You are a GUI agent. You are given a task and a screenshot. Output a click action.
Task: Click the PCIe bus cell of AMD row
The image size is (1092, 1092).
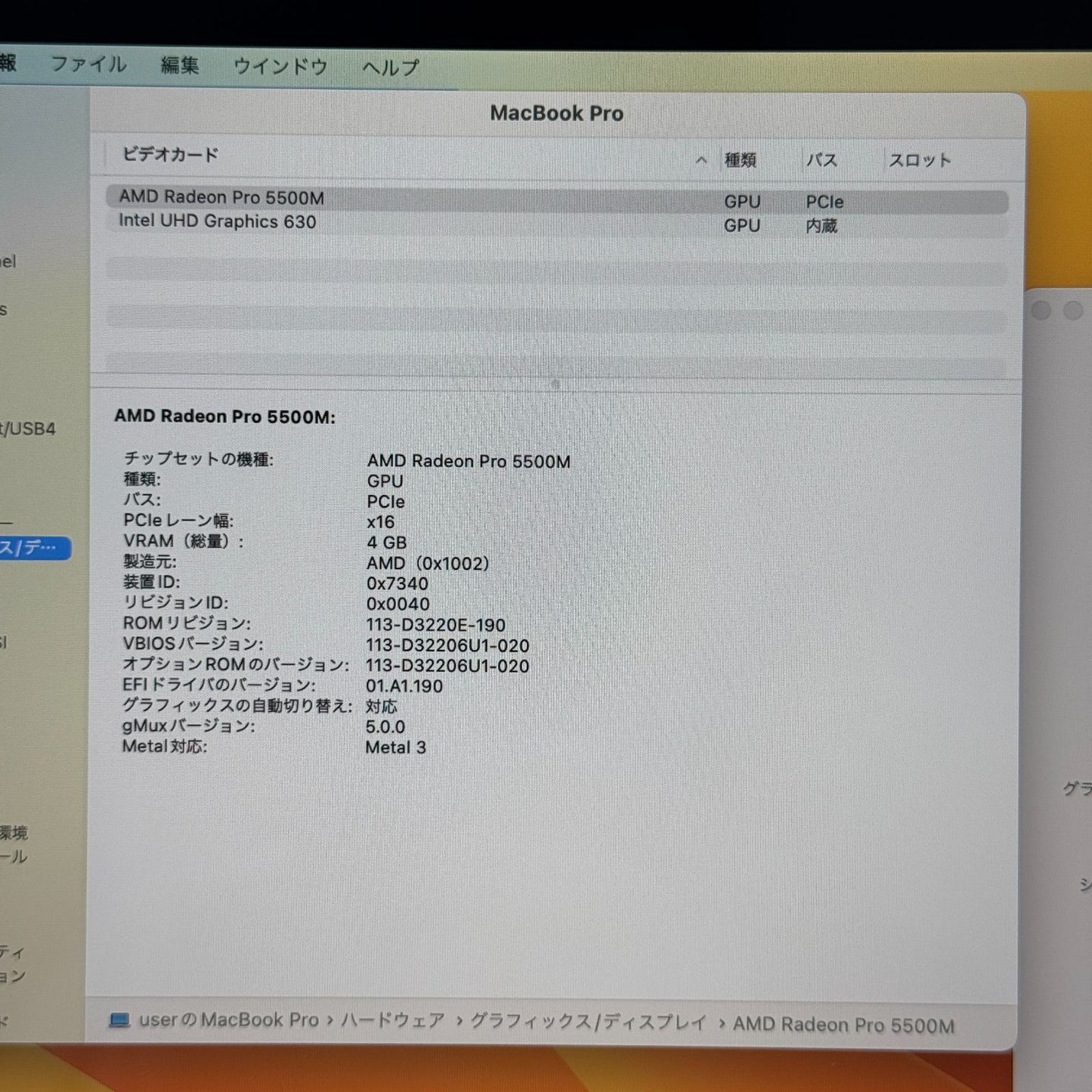click(824, 202)
